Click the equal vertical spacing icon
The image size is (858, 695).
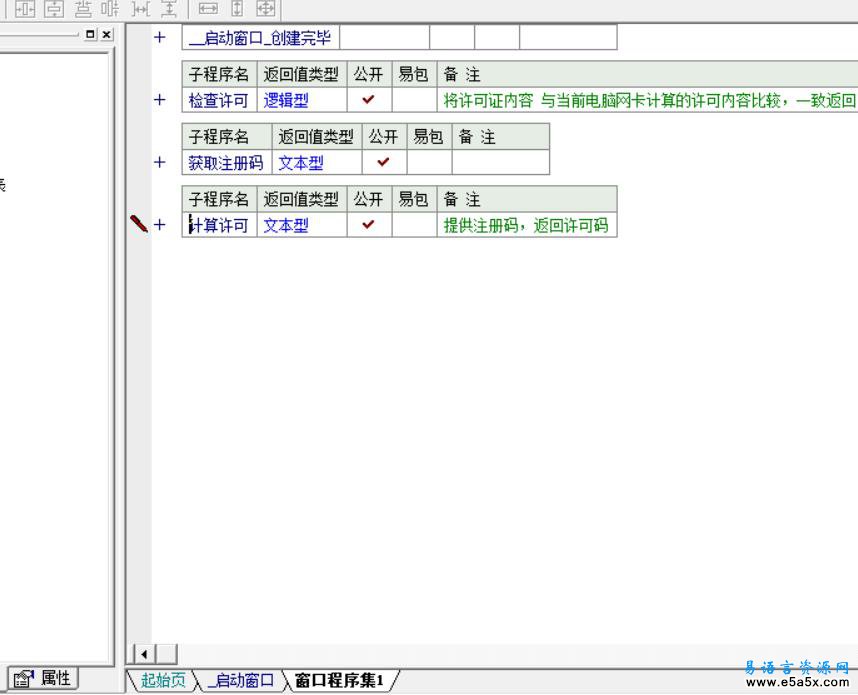coord(169,8)
